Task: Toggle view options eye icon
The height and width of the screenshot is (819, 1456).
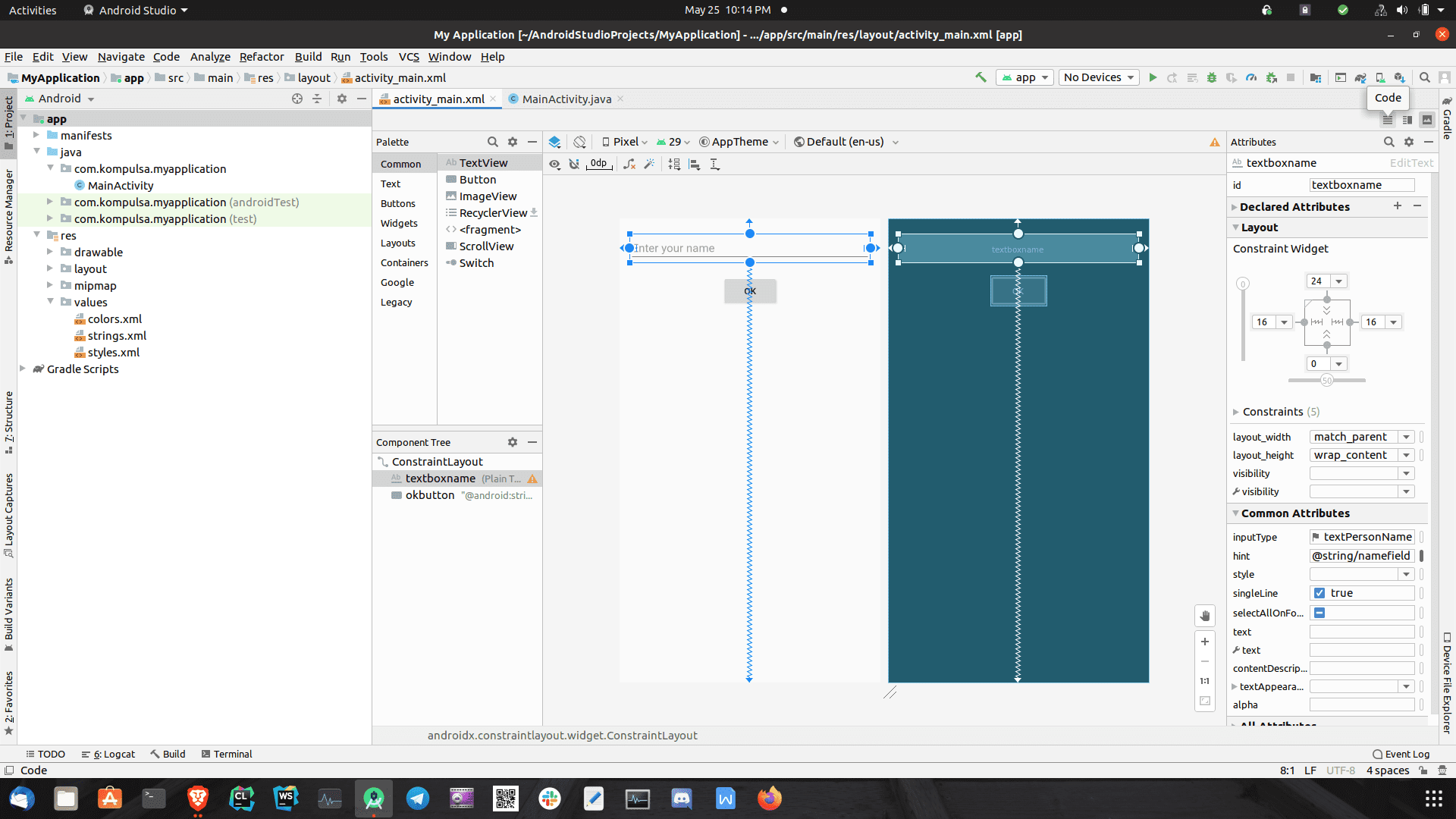Action: pos(554,164)
